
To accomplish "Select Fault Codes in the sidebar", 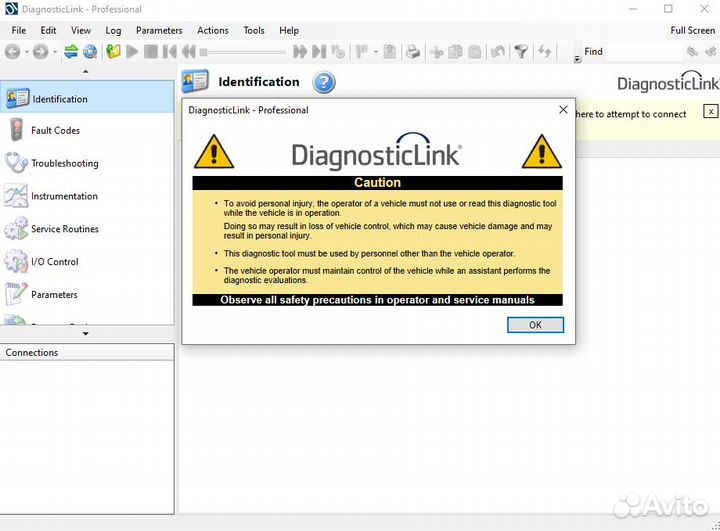I will point(87,130).
